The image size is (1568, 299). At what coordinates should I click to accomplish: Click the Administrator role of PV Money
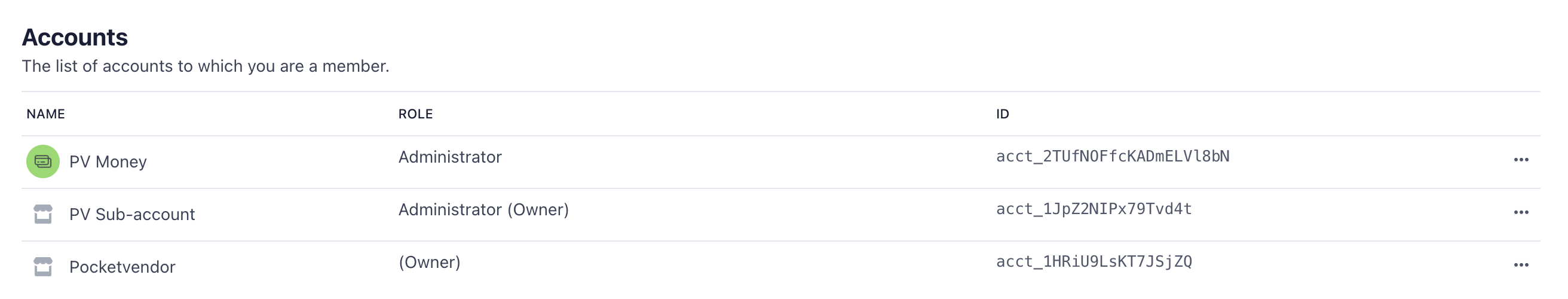[450, 157]
